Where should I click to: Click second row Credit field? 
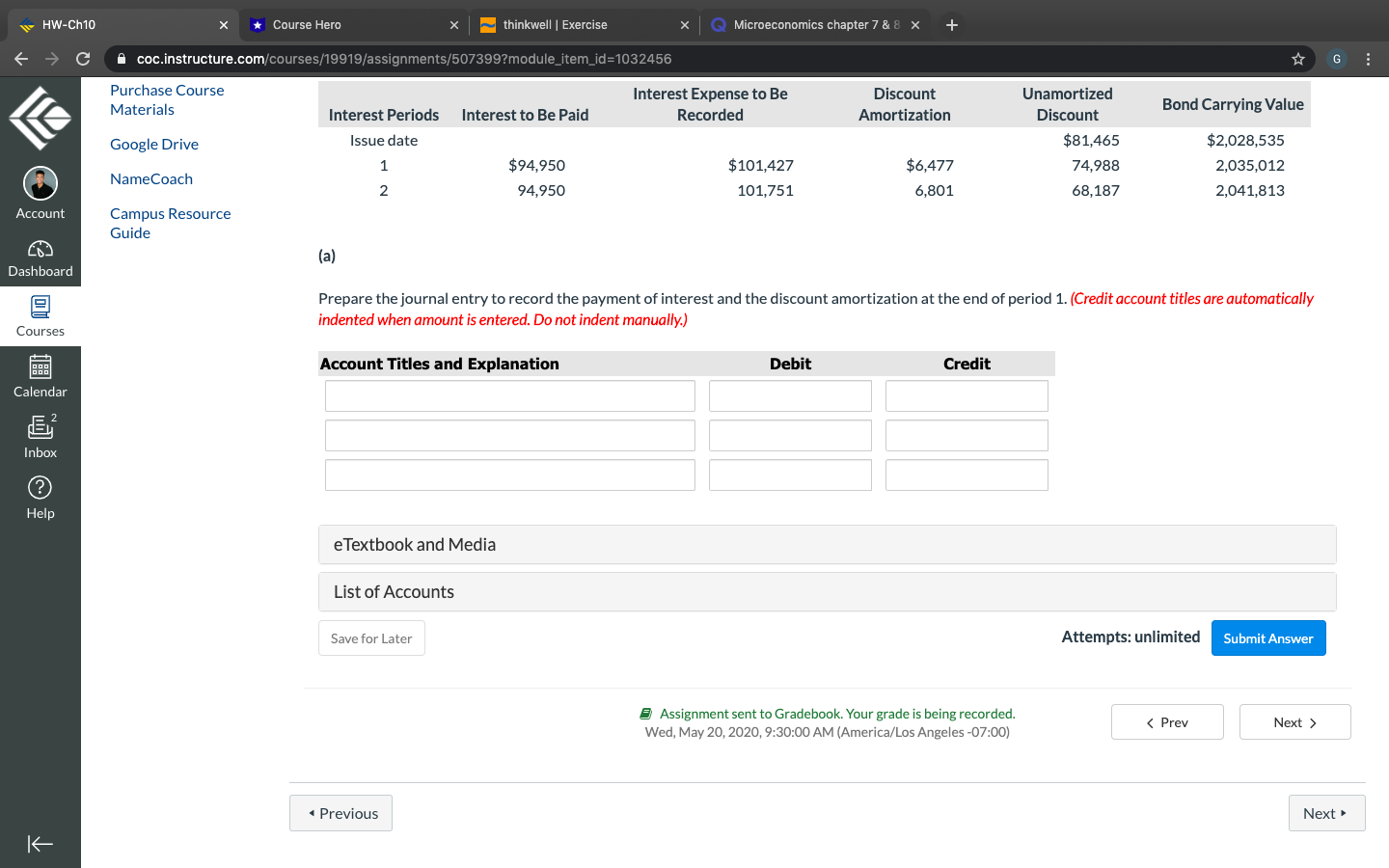tap(967, 436)
